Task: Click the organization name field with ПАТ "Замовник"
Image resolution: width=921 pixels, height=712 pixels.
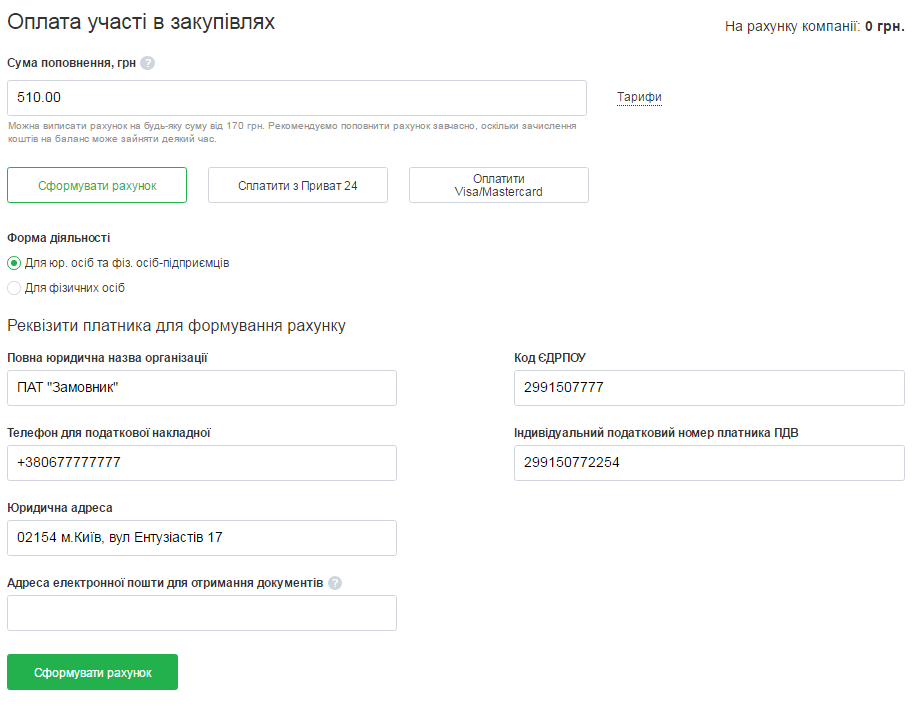Action: [x=201, y=388]
